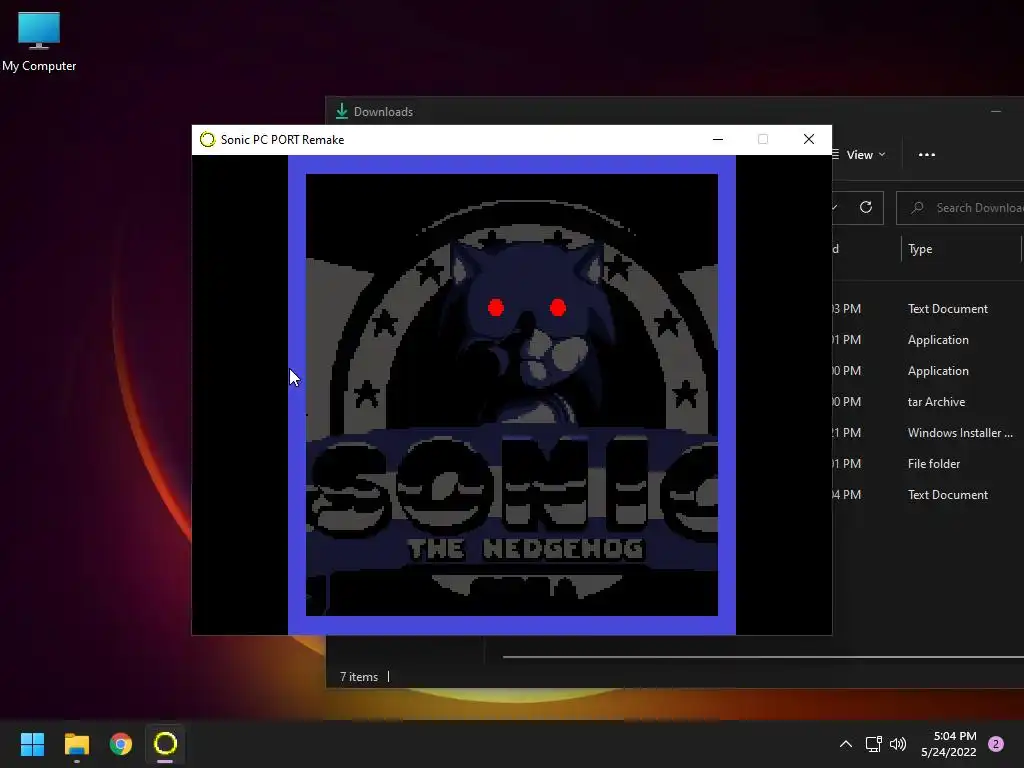Select the Application row dated 01 PM
1024x768 pixels.
tap(928, 340)
